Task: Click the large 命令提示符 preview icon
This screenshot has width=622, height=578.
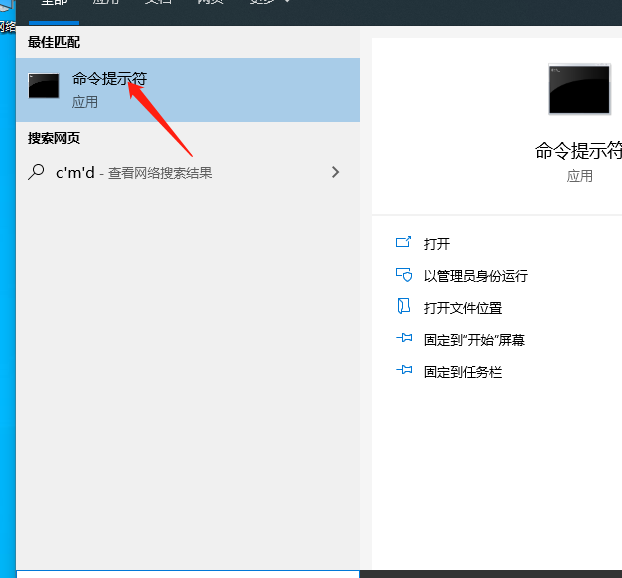Action: pos(579,90)
